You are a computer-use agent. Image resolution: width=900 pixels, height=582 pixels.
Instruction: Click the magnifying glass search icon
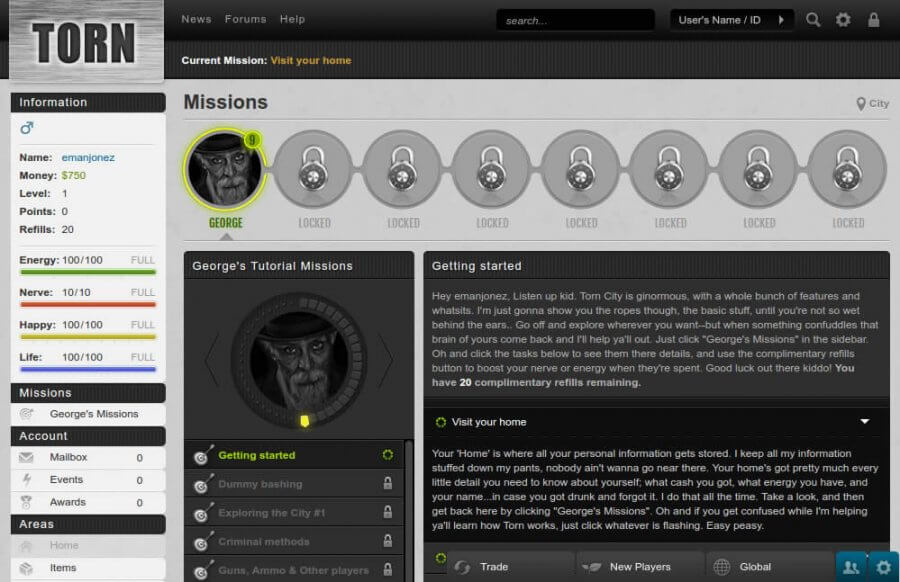tap(813, 20)
